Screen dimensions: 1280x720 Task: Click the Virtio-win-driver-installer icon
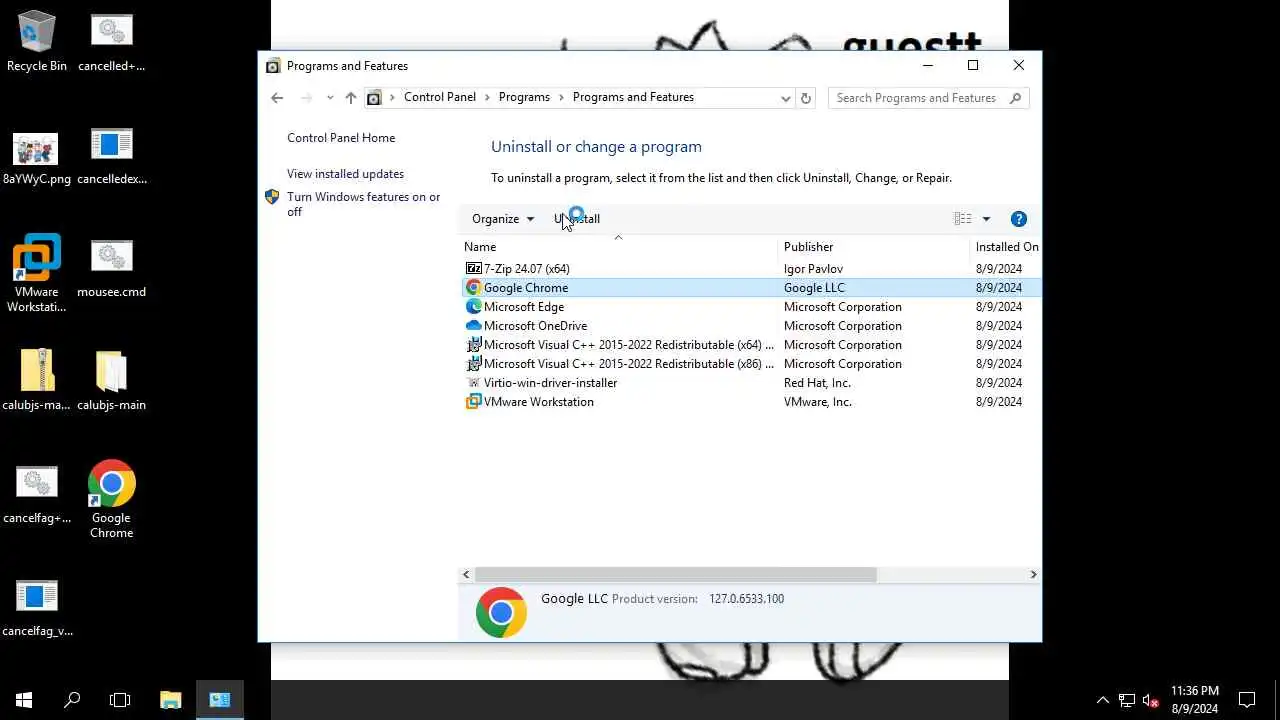click(x=473, y=382)
